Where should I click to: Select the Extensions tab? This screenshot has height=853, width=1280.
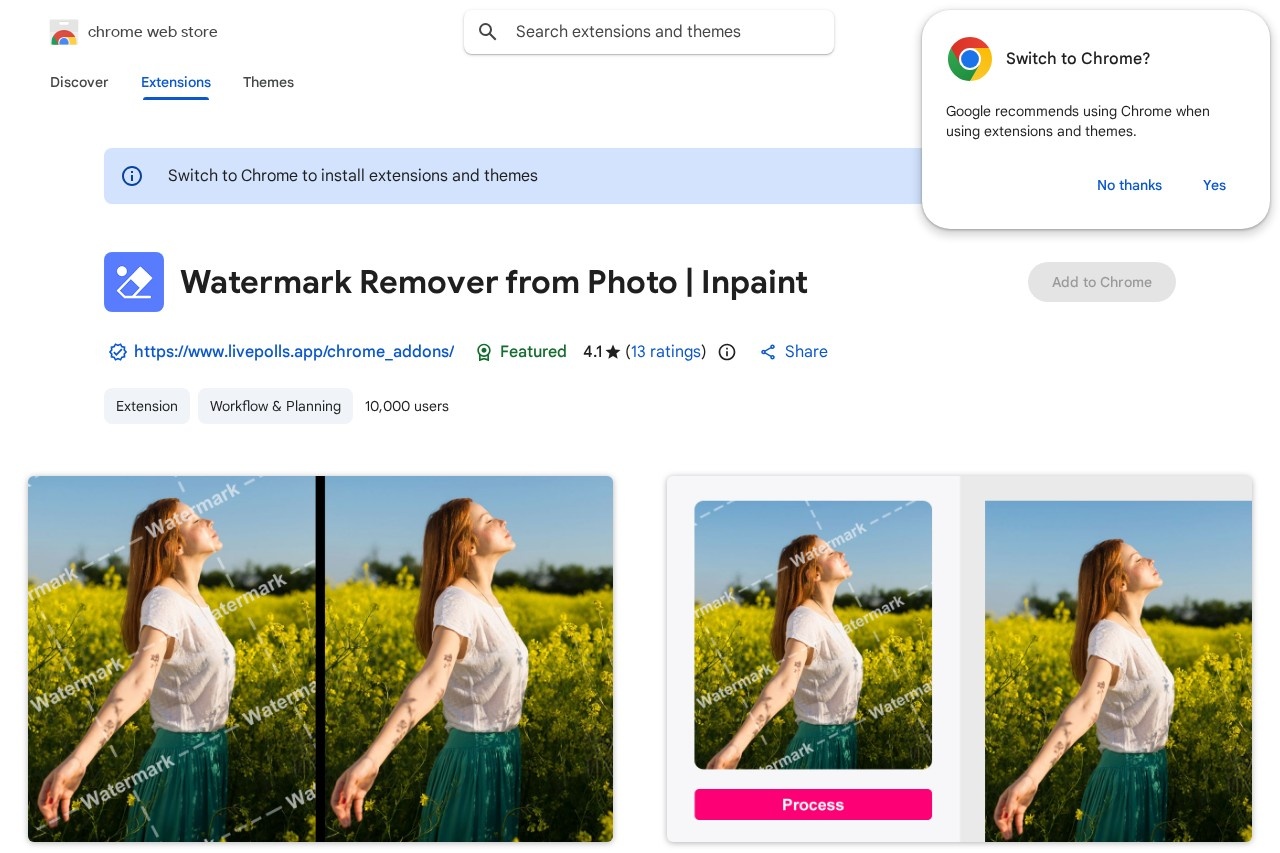pyautogui.click(x=176, y=82)
